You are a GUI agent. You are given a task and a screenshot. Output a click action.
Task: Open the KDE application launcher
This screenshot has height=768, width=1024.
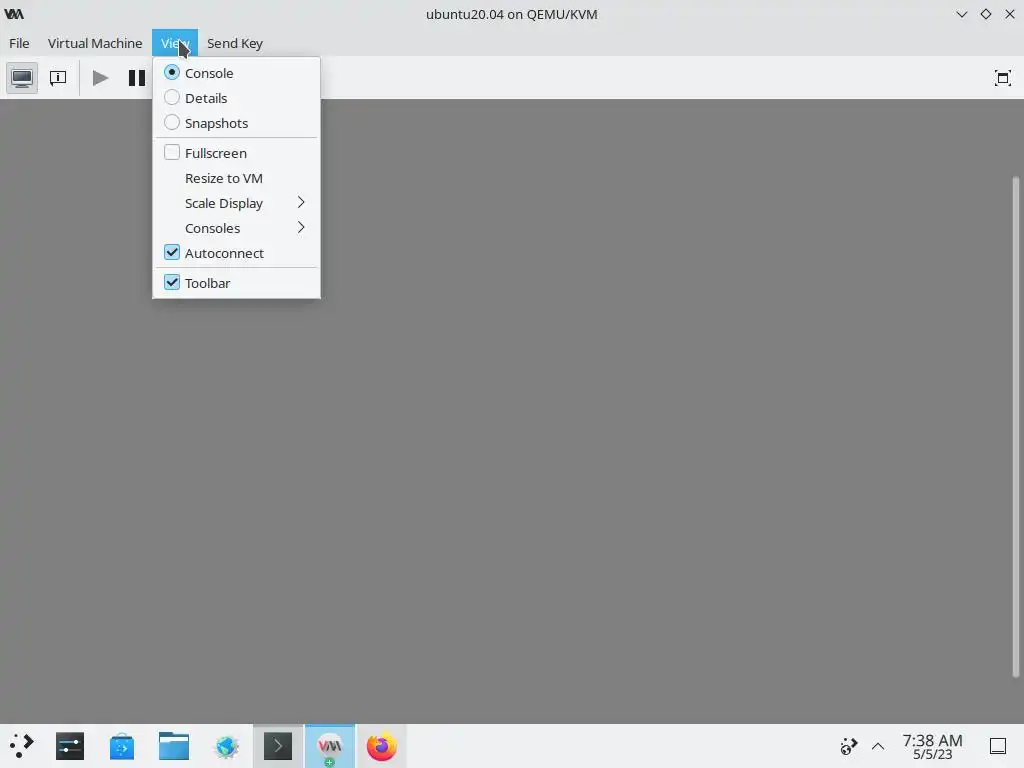(22, 746)
